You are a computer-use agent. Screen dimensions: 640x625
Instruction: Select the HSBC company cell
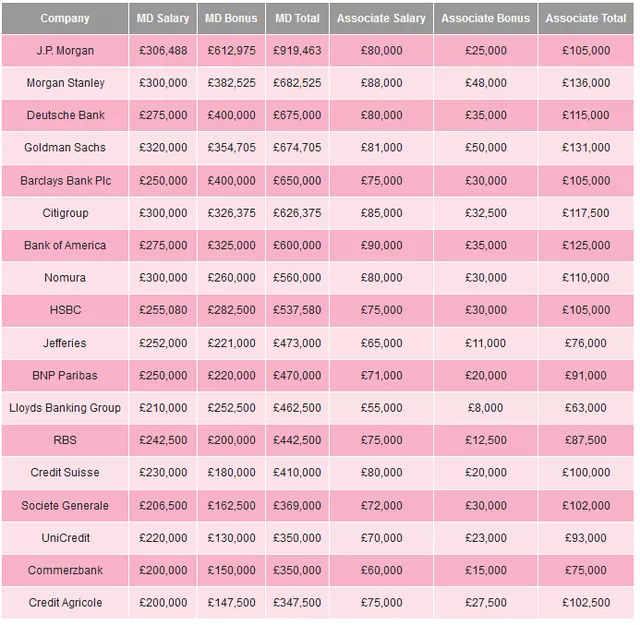[65, 310]
